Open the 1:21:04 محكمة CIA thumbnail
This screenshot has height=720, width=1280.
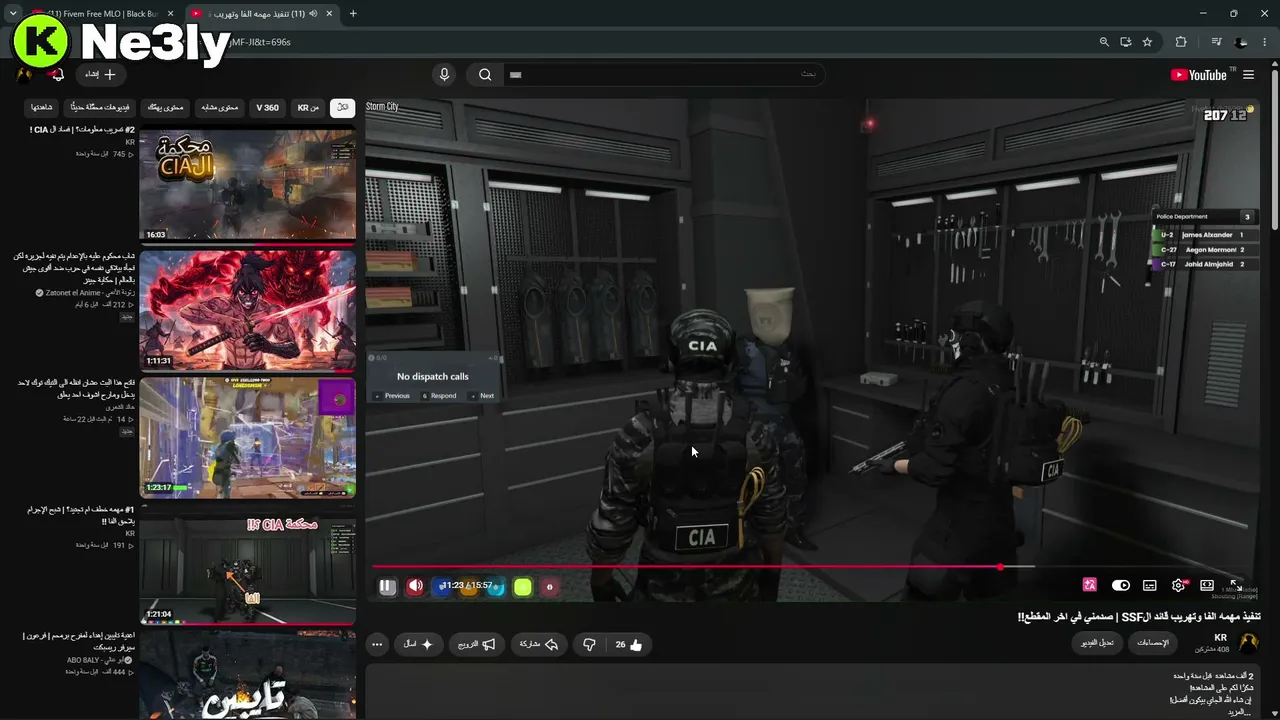pos(247,564)
